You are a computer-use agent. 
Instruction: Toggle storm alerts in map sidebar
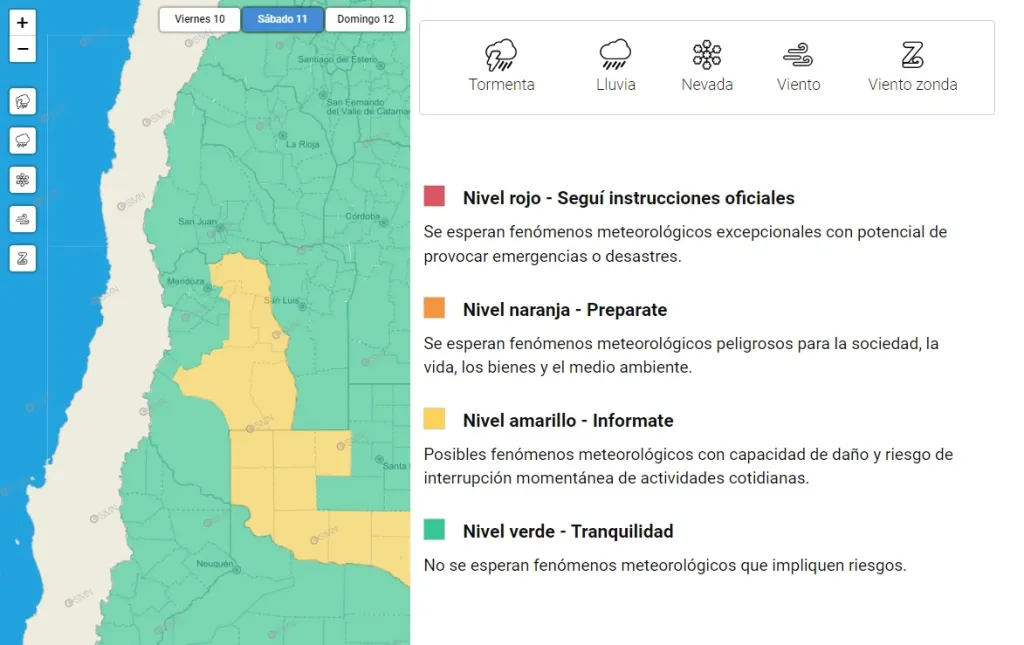coord(23,101)
